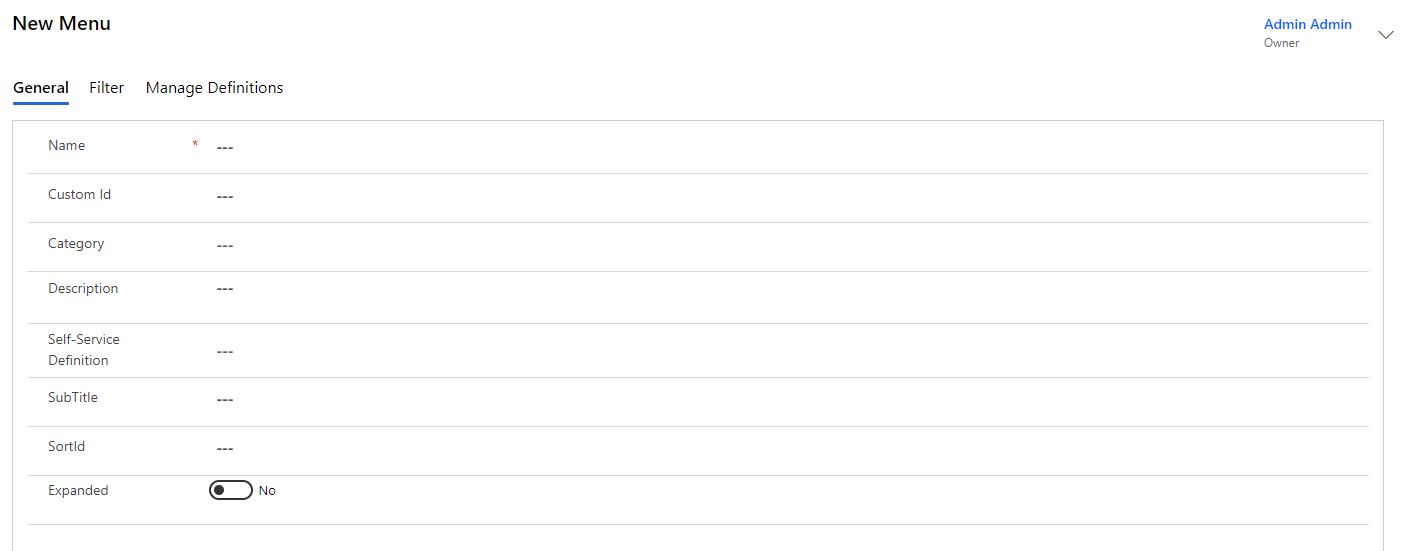The image size is (1412, 551).
Task: Click the red required asterisk by Name
Action: (195, 145)
